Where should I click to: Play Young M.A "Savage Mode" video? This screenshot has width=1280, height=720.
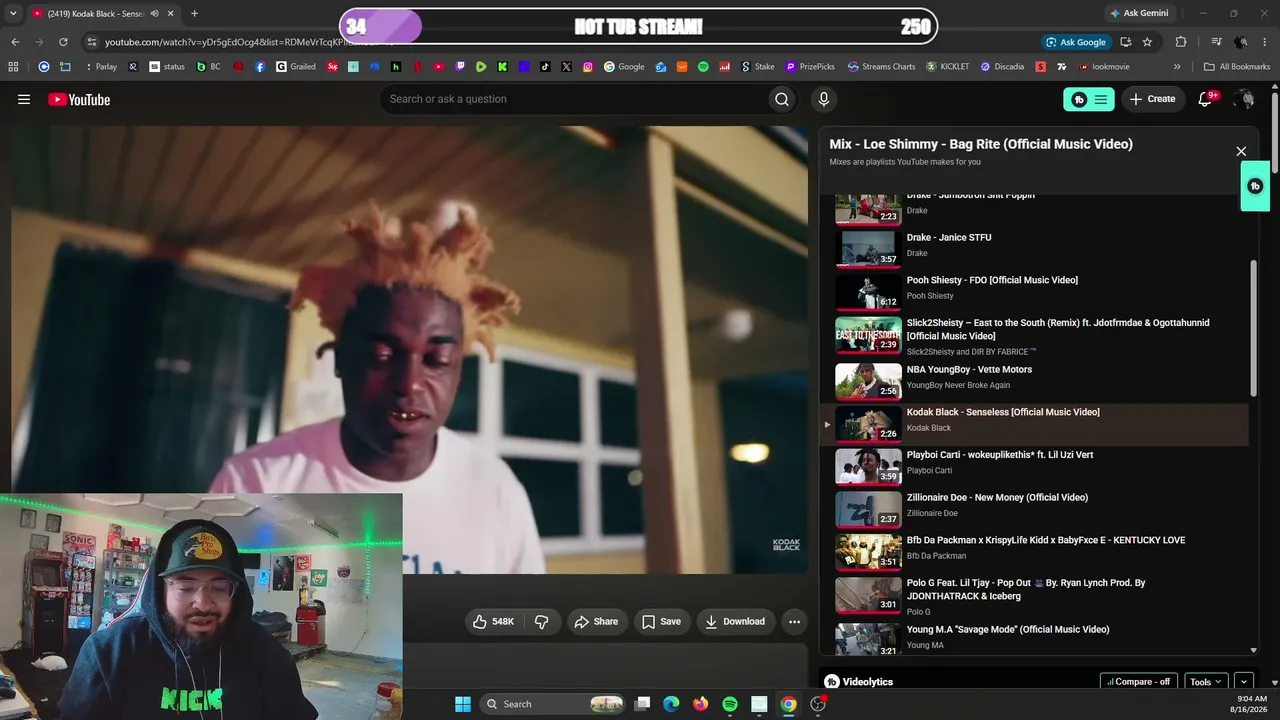(x=1034, y=637)
